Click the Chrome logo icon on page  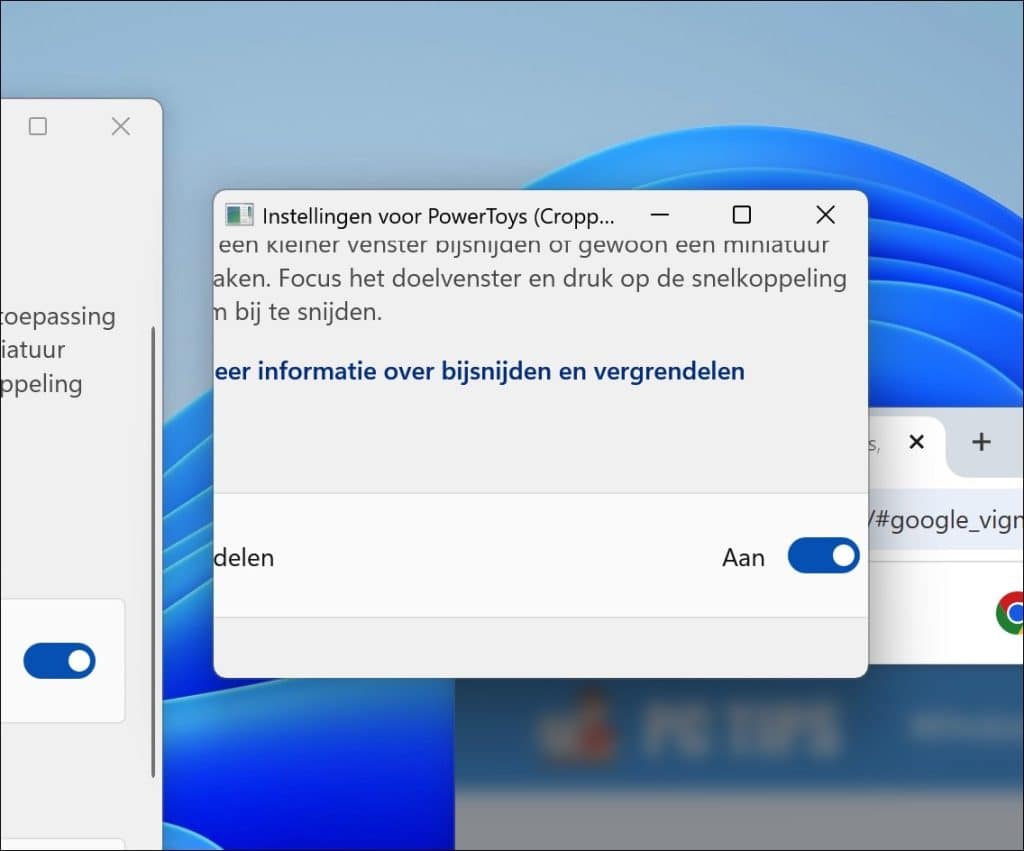coord(1010,613)
